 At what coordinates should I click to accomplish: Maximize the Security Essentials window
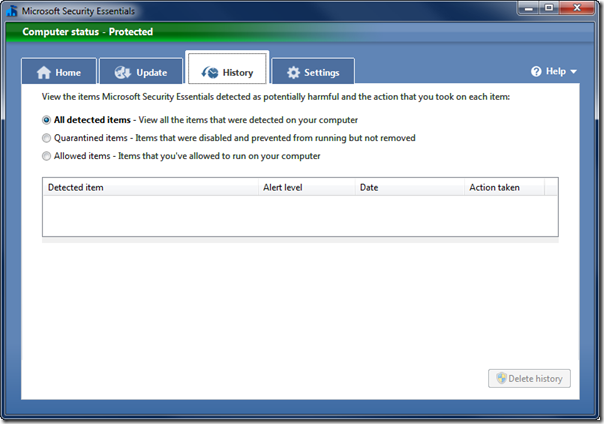[549, 8]
